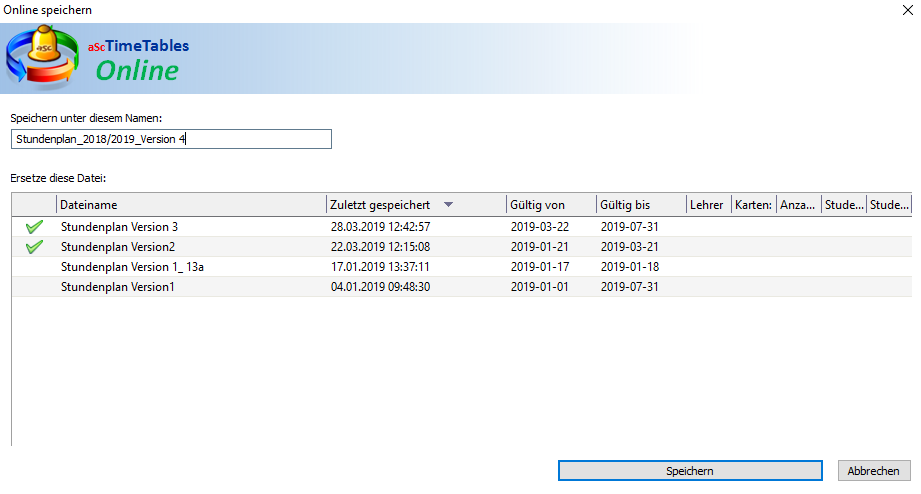This screenshot has height=494, width=921.
Task: Click green checkmark beside Stundenplan Version2
Action: click(35, 247)
